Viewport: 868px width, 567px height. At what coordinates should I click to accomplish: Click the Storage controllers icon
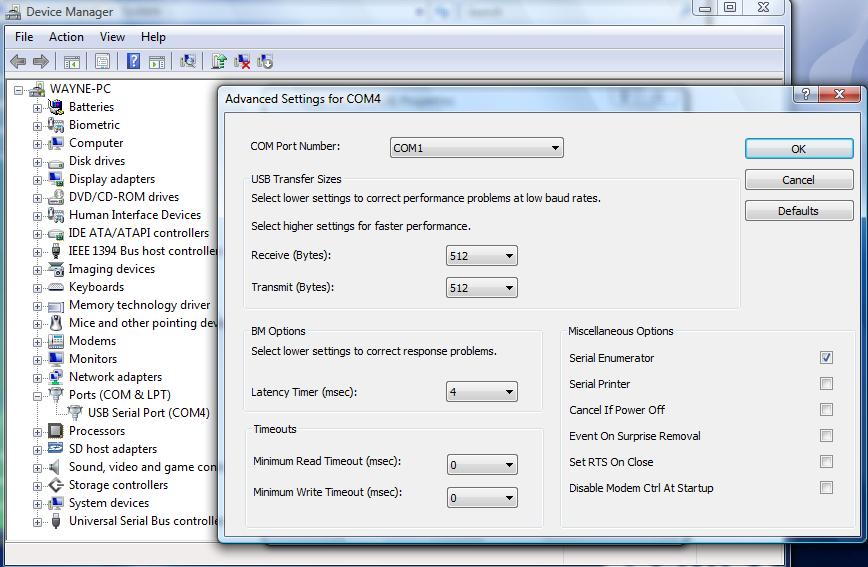pos(55,485)
